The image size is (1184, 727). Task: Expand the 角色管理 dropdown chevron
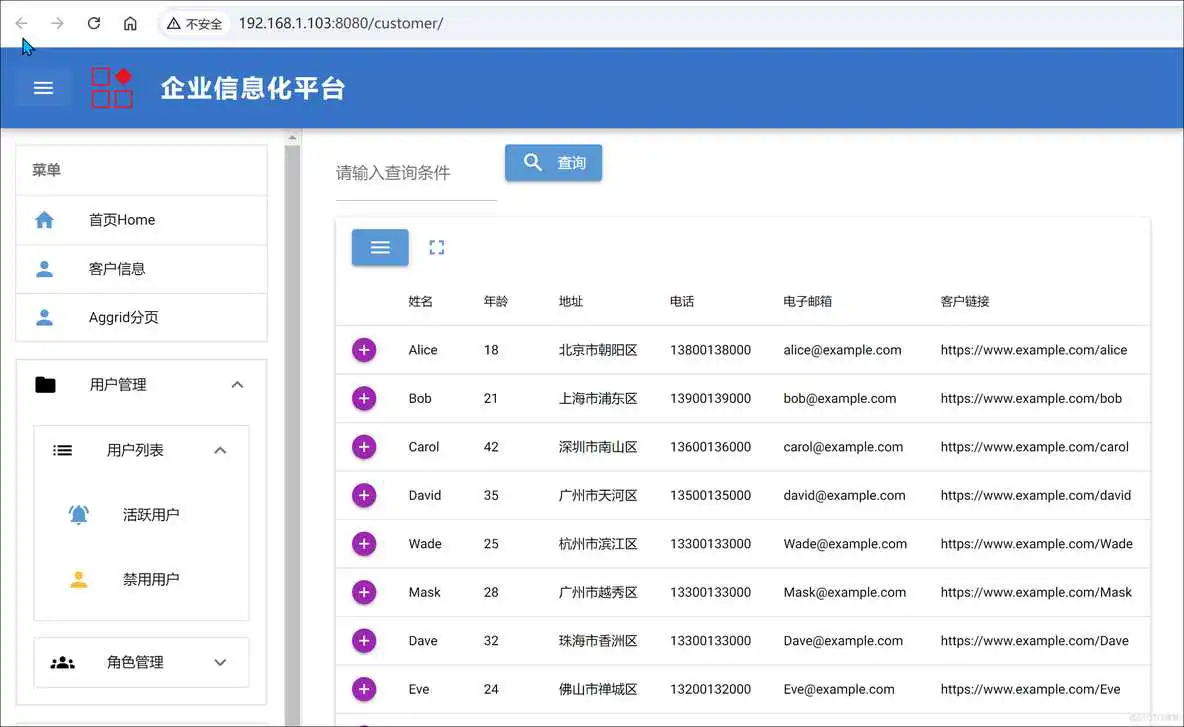(222, 661)
